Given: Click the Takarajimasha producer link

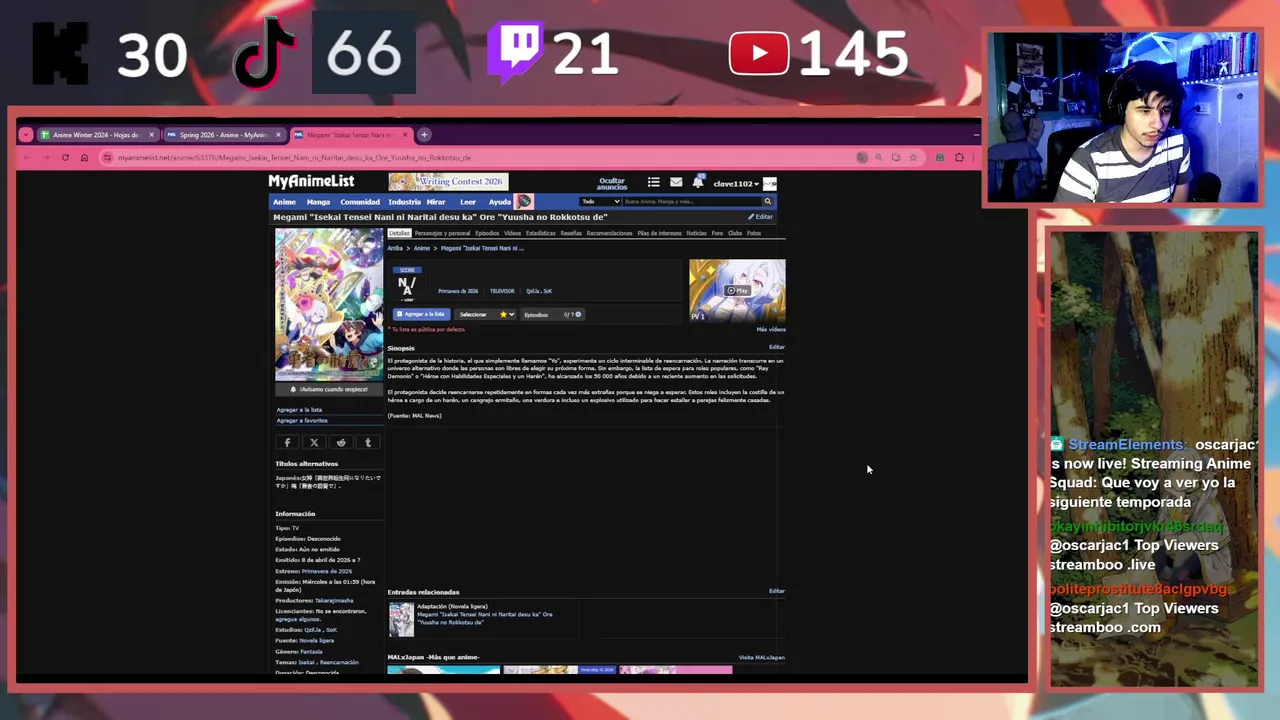Looking at the screenshot, I should [334, 601].
